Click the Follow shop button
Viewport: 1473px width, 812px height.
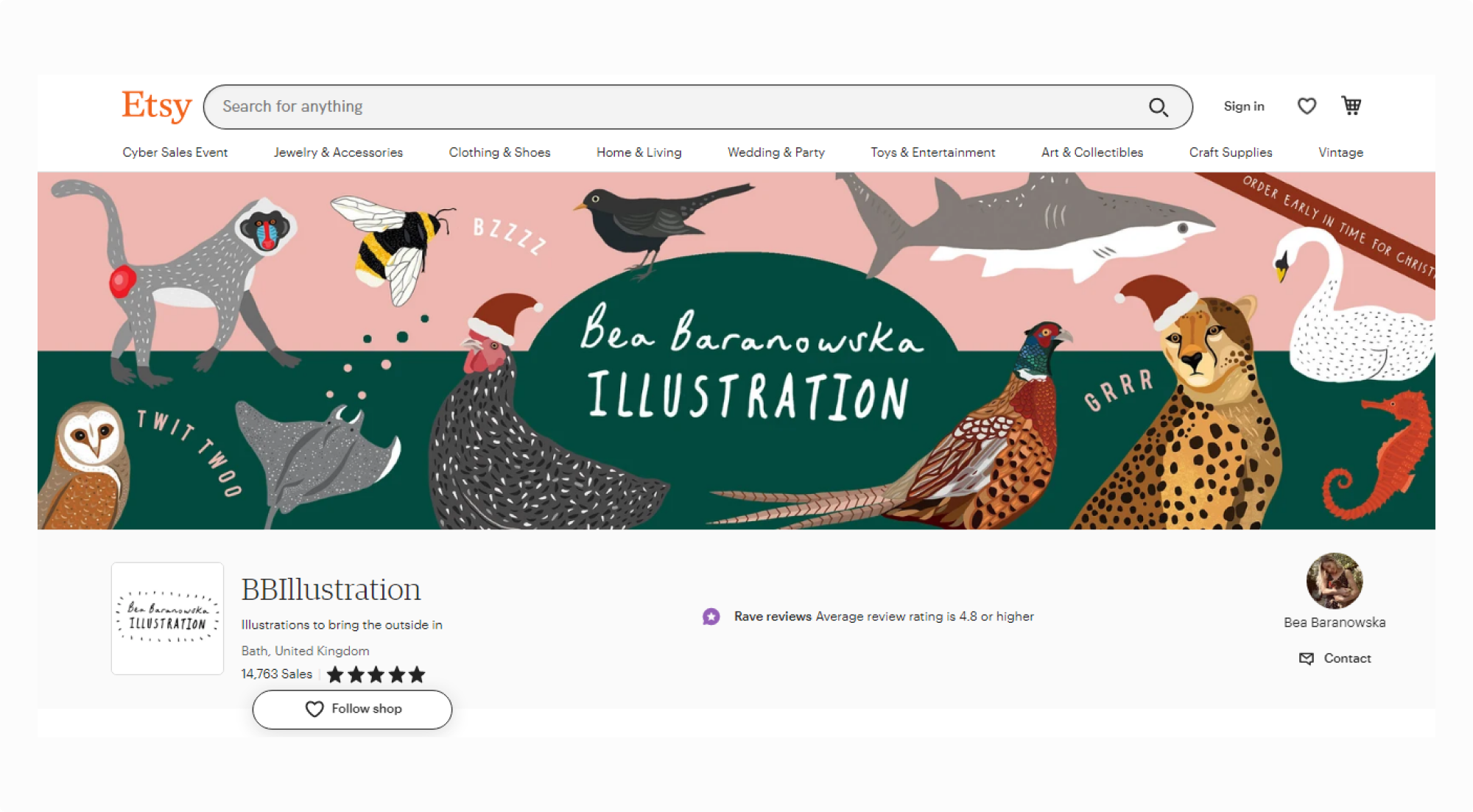coord(352,710)
